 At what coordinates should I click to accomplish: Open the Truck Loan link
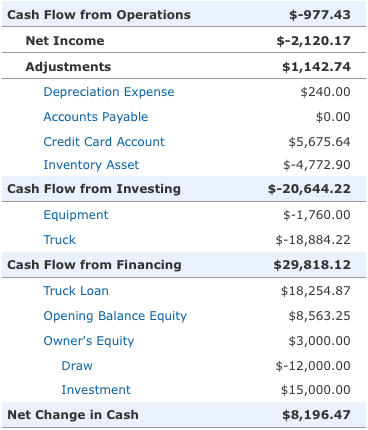tap(76, 291)
